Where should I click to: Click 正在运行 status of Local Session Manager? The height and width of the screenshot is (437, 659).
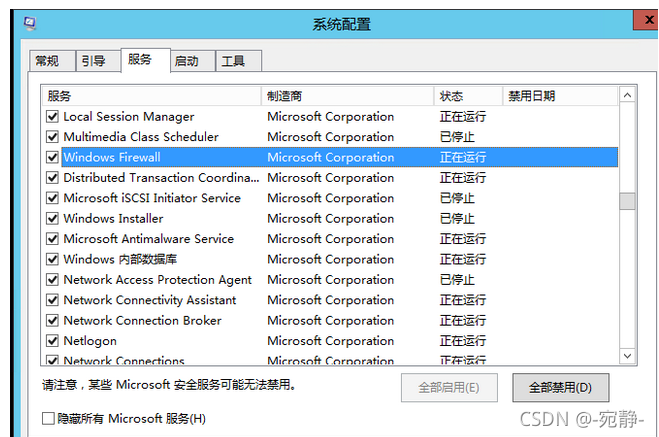coord(463,116)
